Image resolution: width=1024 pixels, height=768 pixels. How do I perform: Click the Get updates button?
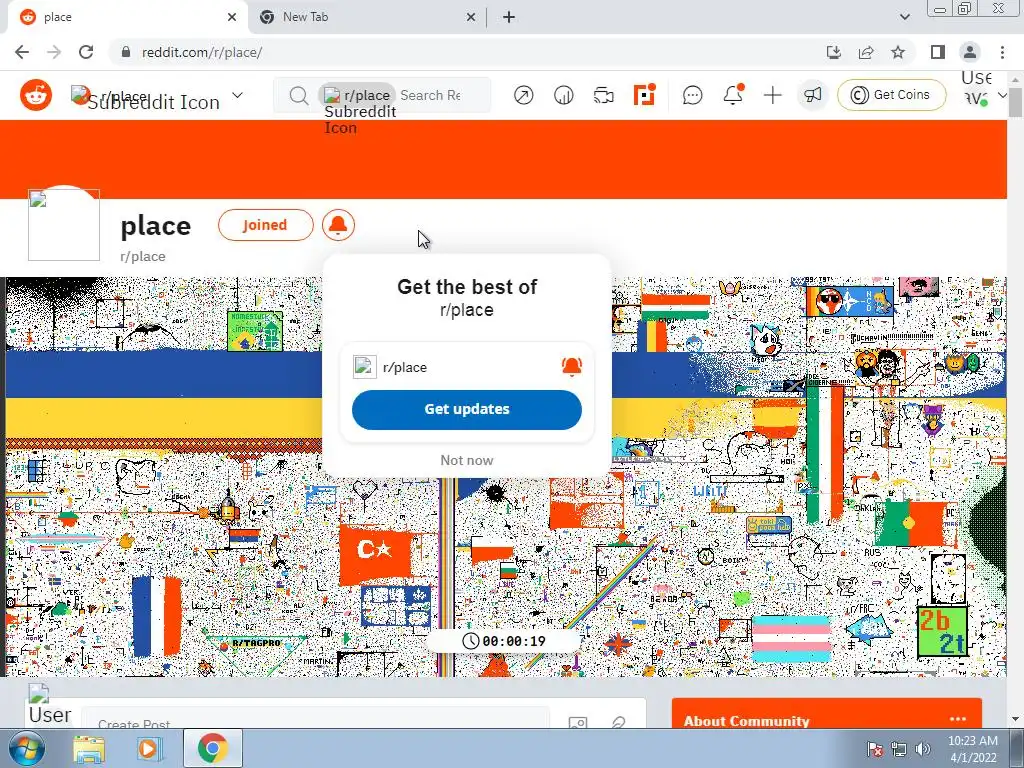(466, 409)
